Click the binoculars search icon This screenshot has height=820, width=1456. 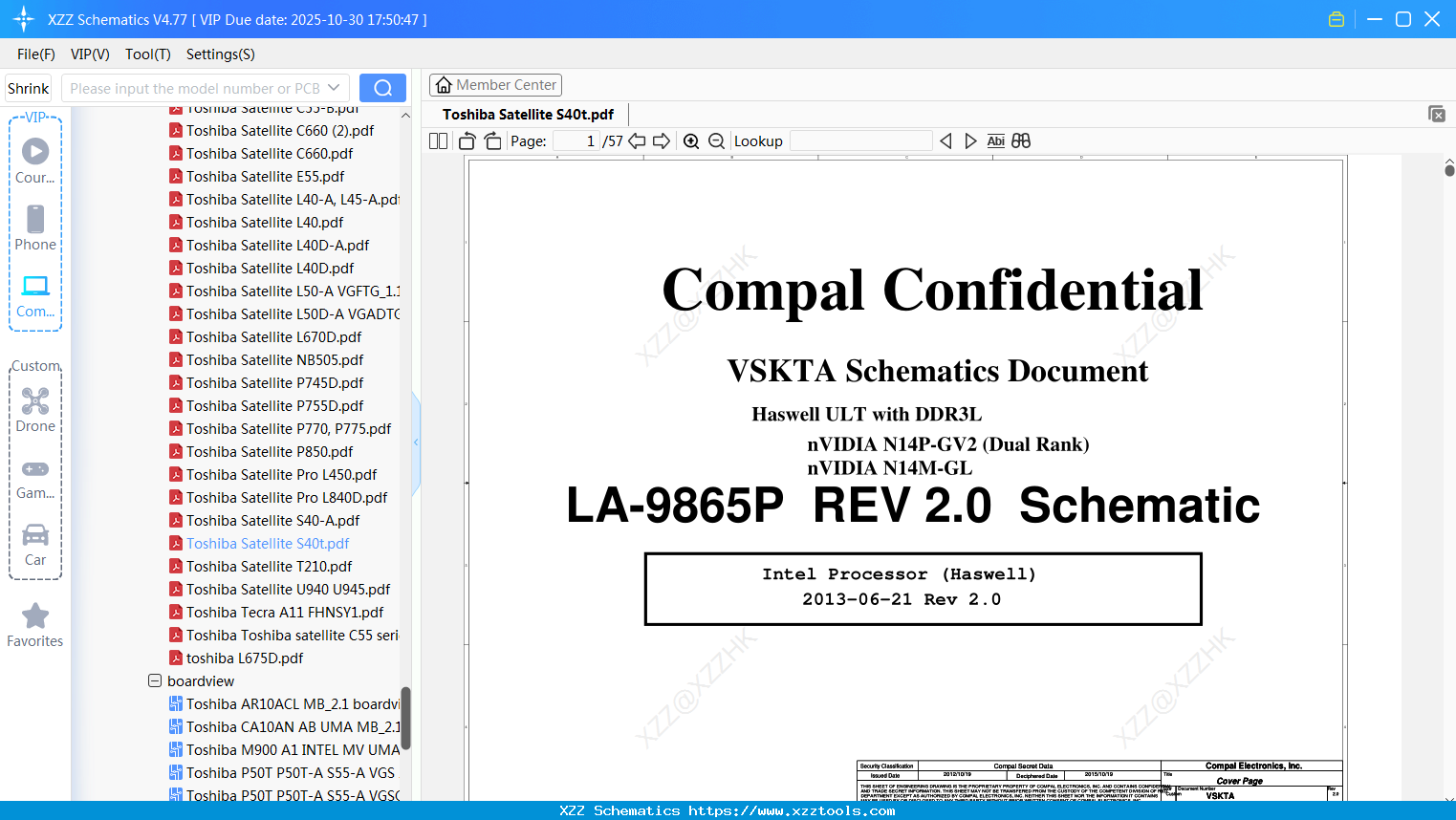click(x=1021, y=141)
